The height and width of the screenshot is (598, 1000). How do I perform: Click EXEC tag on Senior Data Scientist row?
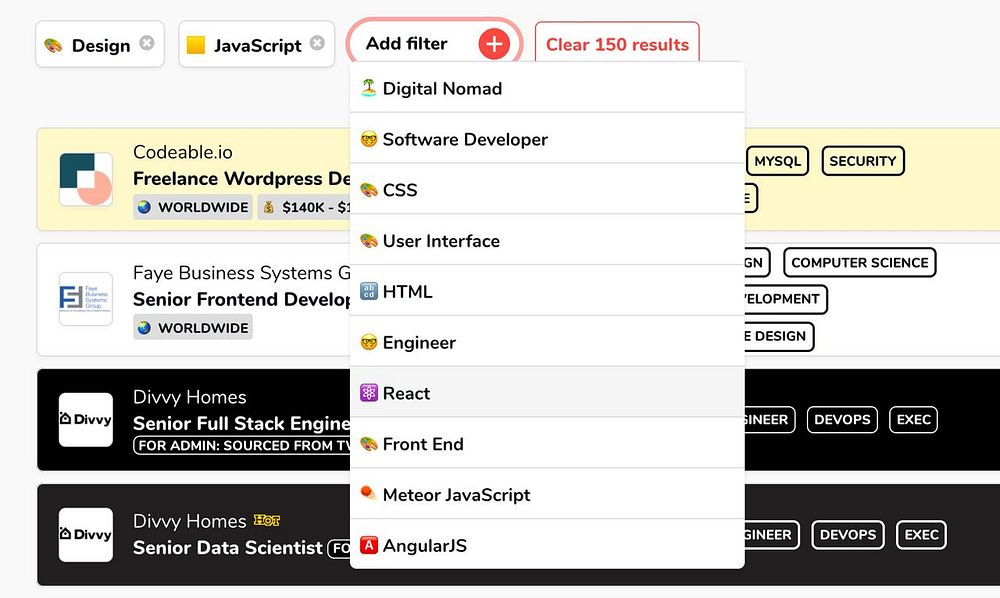(x=922, y=535)
